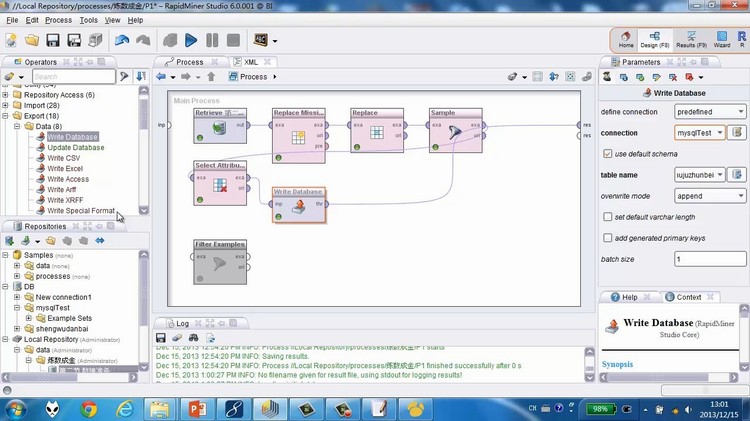This screenshot has width=750, height=421.
Task: Select the Replace Missing Values operator
Action: point(299,135)
